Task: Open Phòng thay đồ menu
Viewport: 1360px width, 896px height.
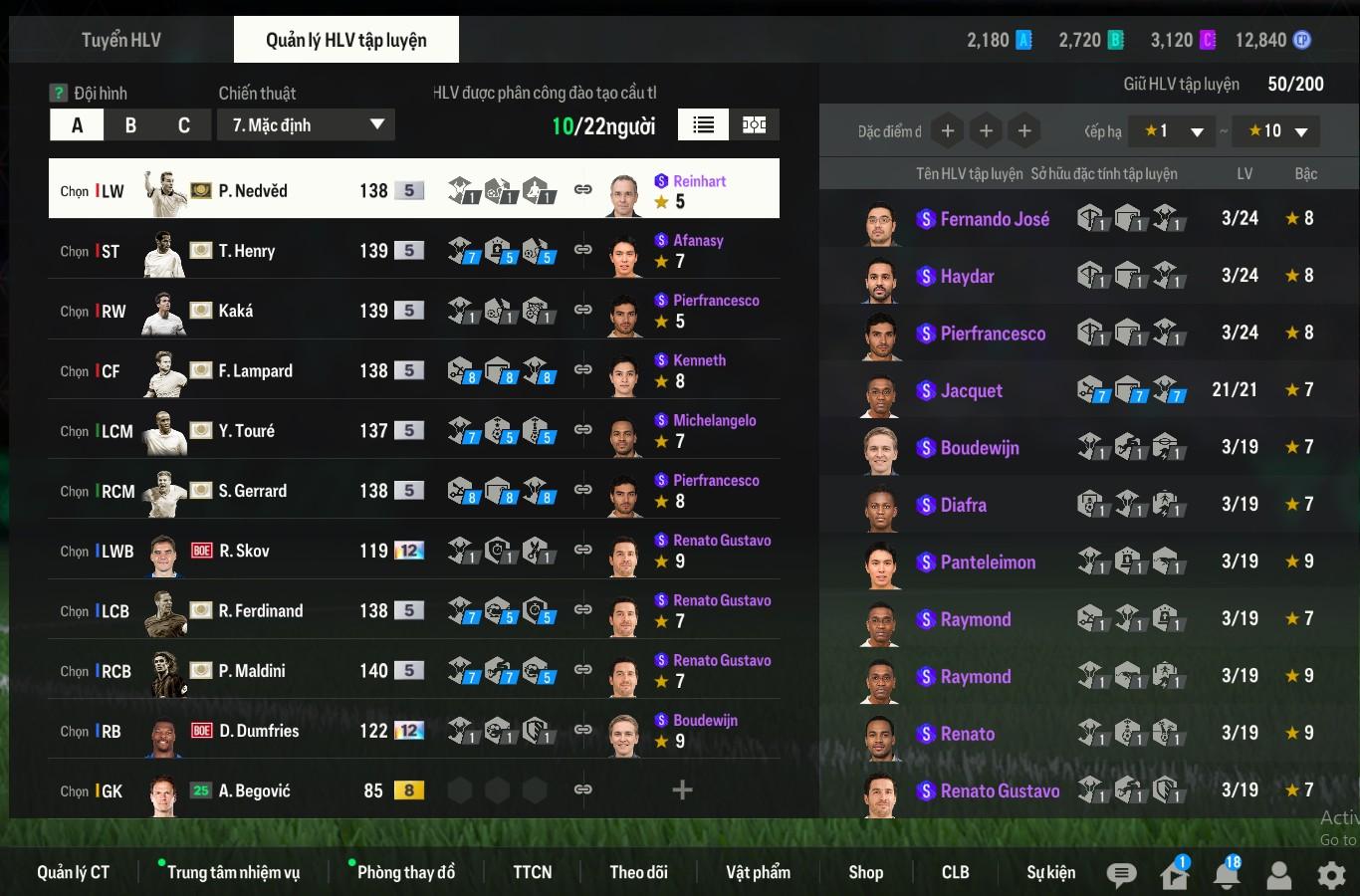Action: coord(405,872)
